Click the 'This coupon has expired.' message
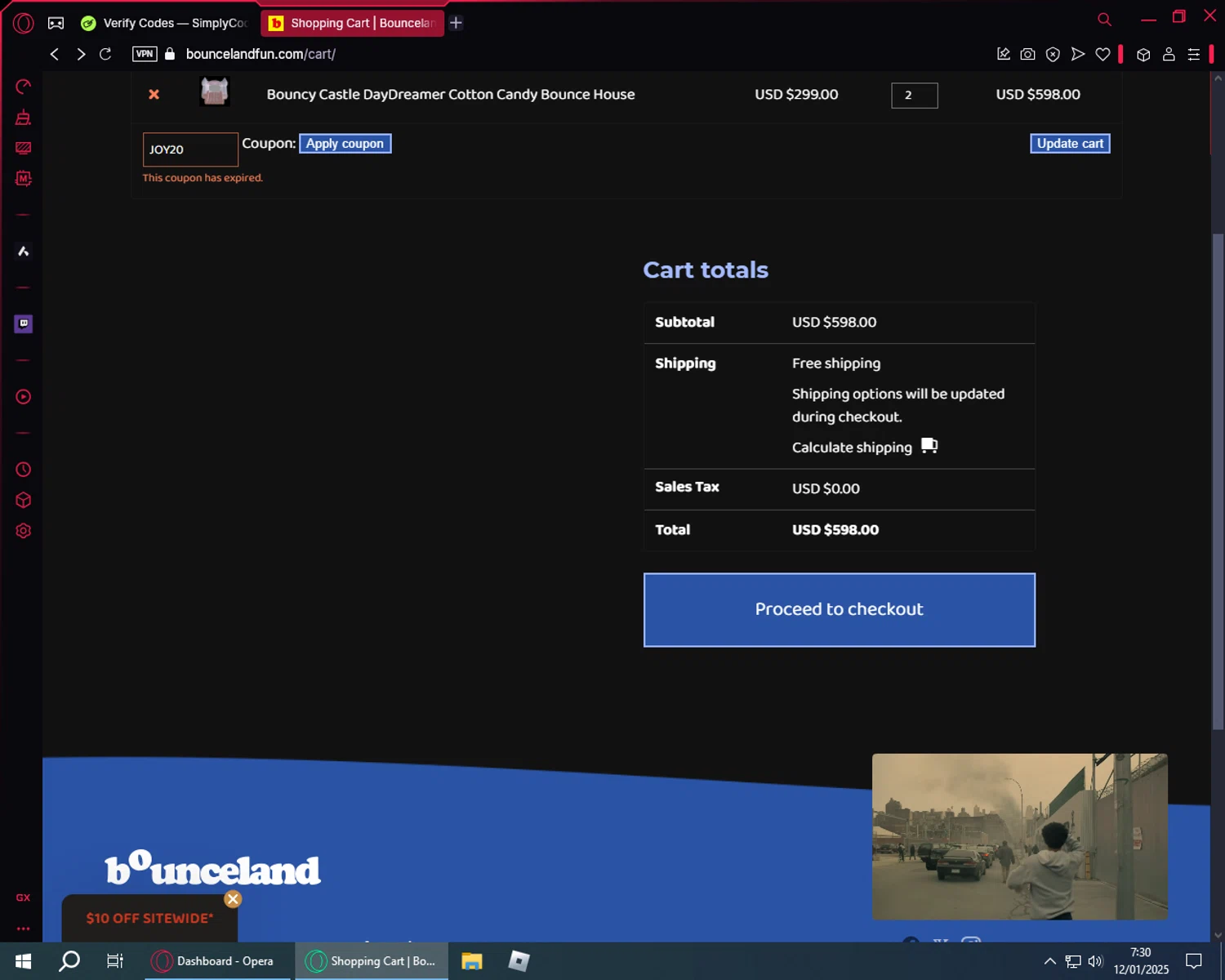The width and height of the screenshot is (1225, 980). 203,178
